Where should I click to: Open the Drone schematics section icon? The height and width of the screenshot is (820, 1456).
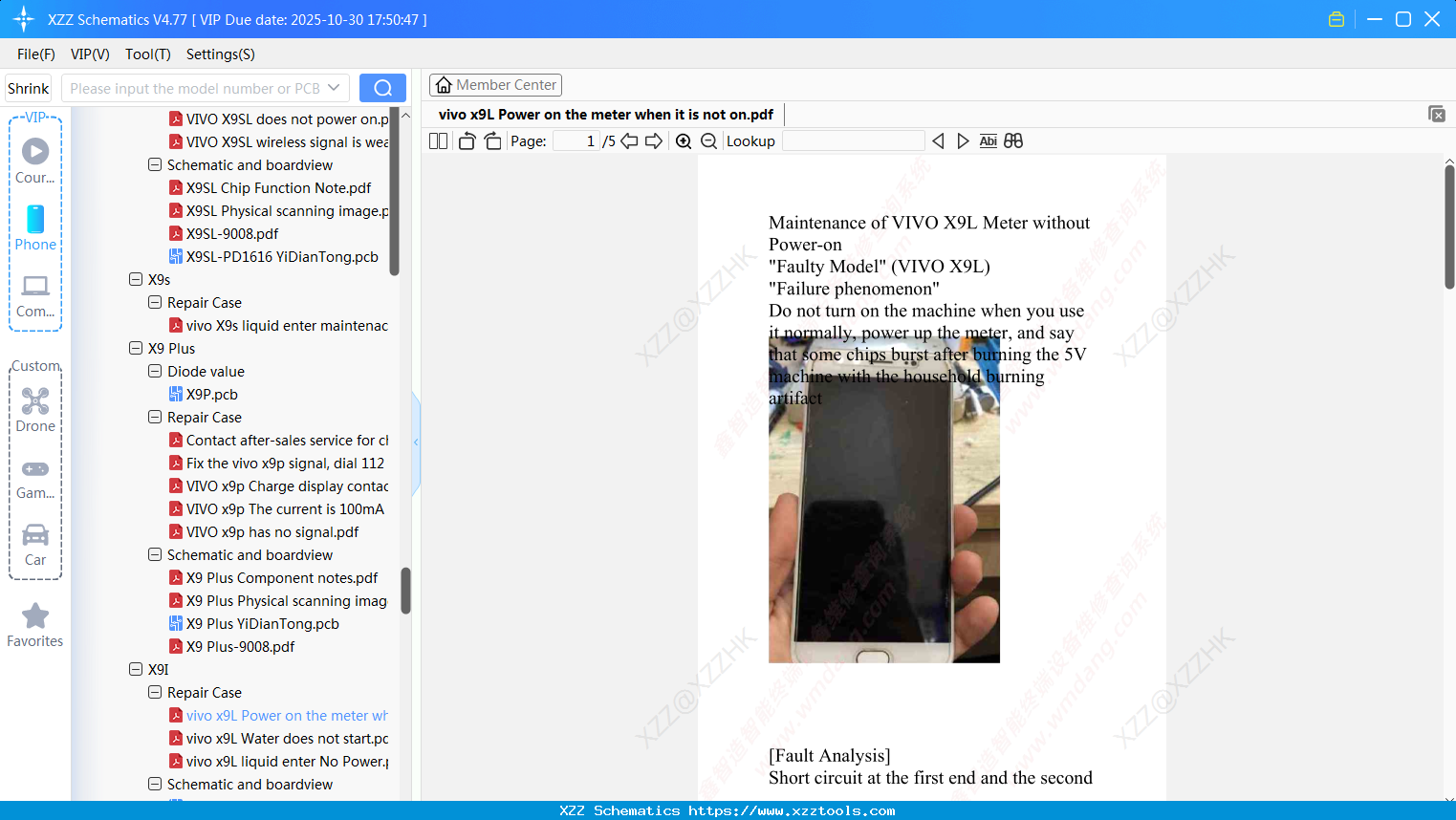click(x=35, y=401)
